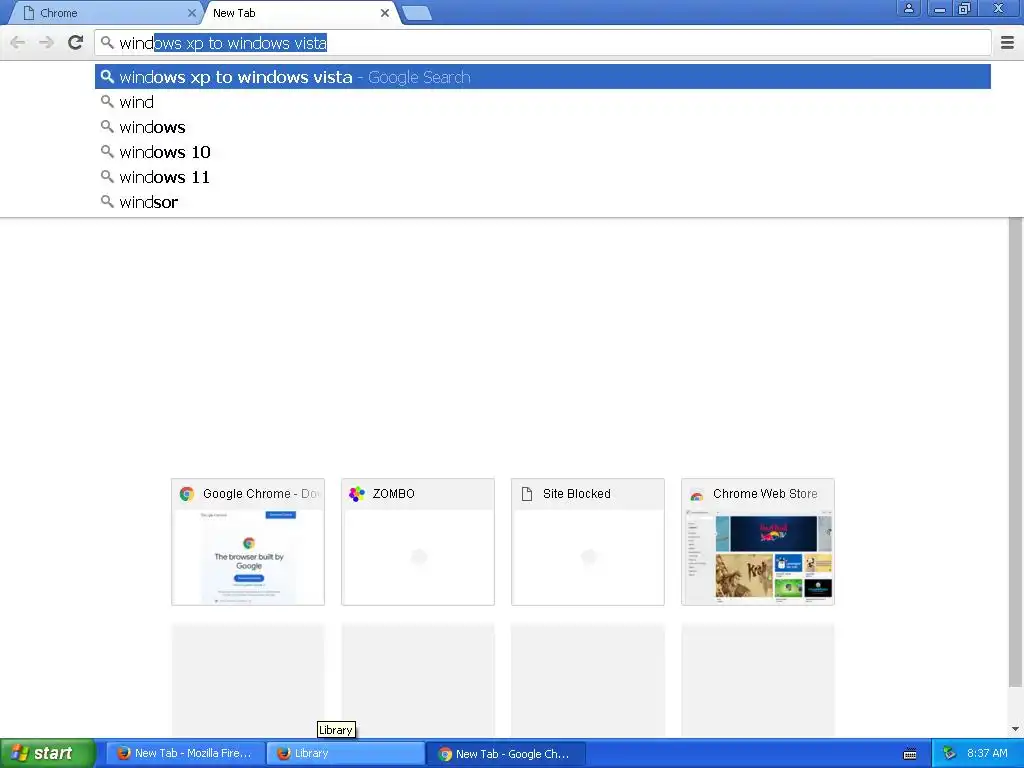Screen dimensions: 1024x768
Task: Open the Windows start menu
Action: pyautogui.click(x=48, y=753)
